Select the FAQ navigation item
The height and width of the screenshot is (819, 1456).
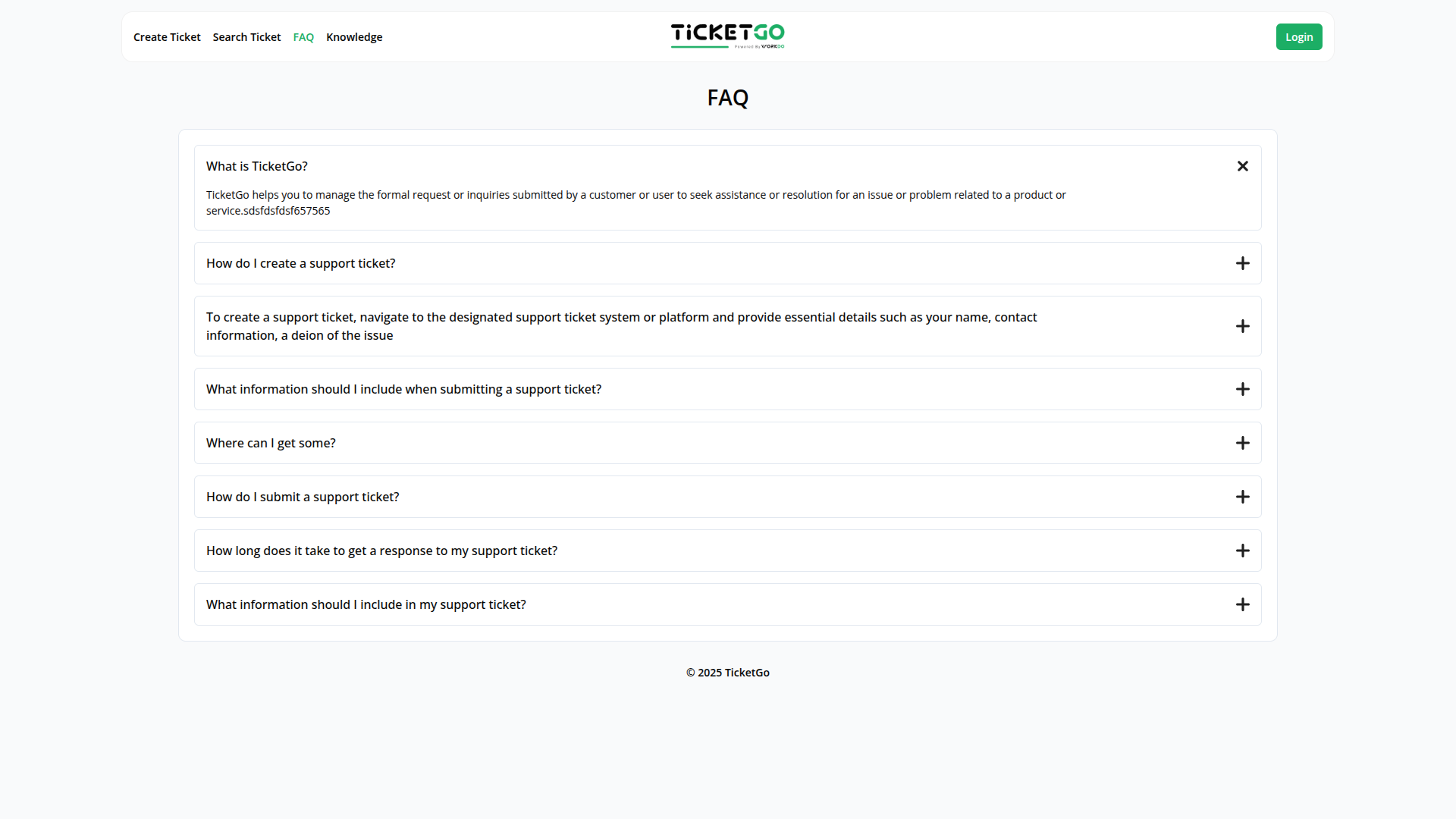click(303, 37)
